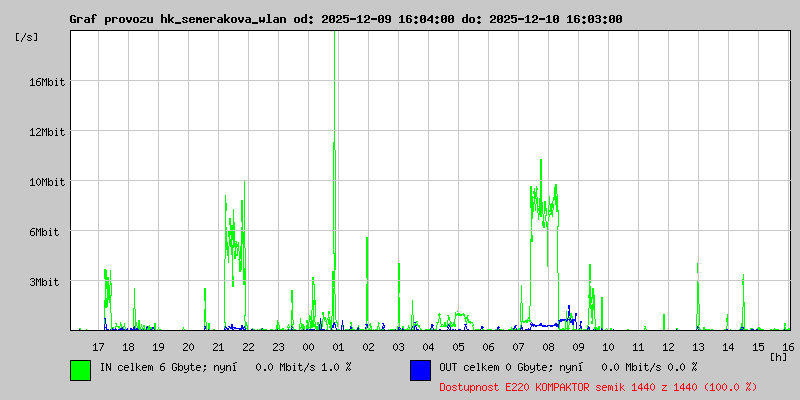Viewport: 800px width, 400px height.
Task: Click the hour label '03' on x-axis
Action: [398, 347]
